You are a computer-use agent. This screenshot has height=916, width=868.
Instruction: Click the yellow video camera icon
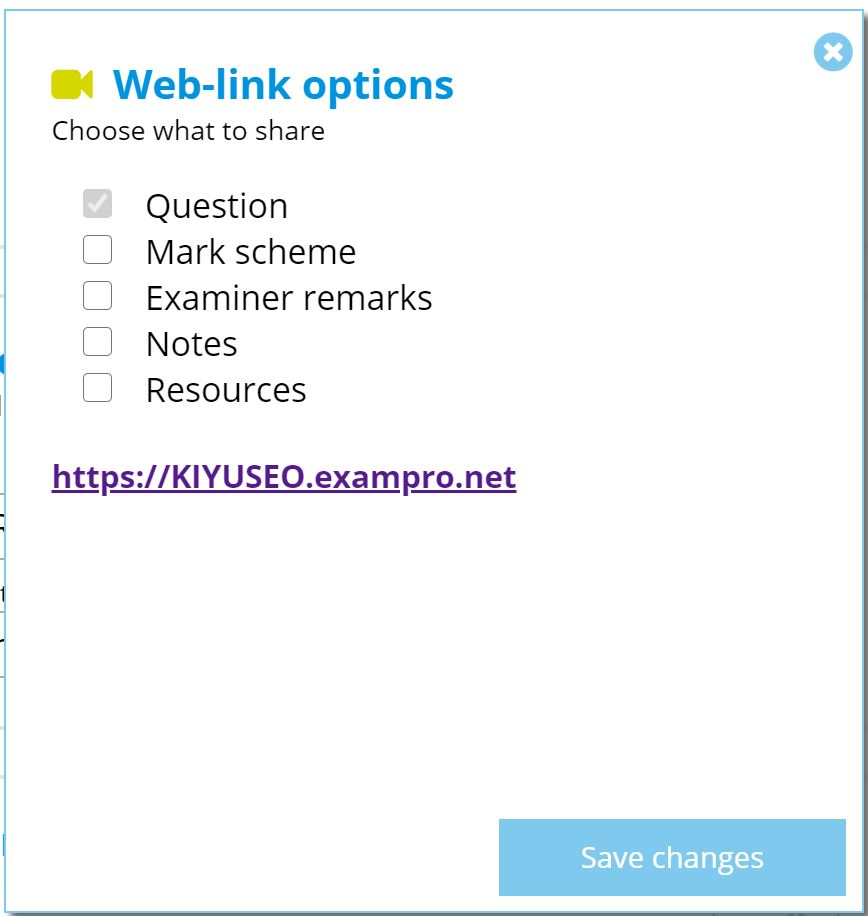pos(72,85)
